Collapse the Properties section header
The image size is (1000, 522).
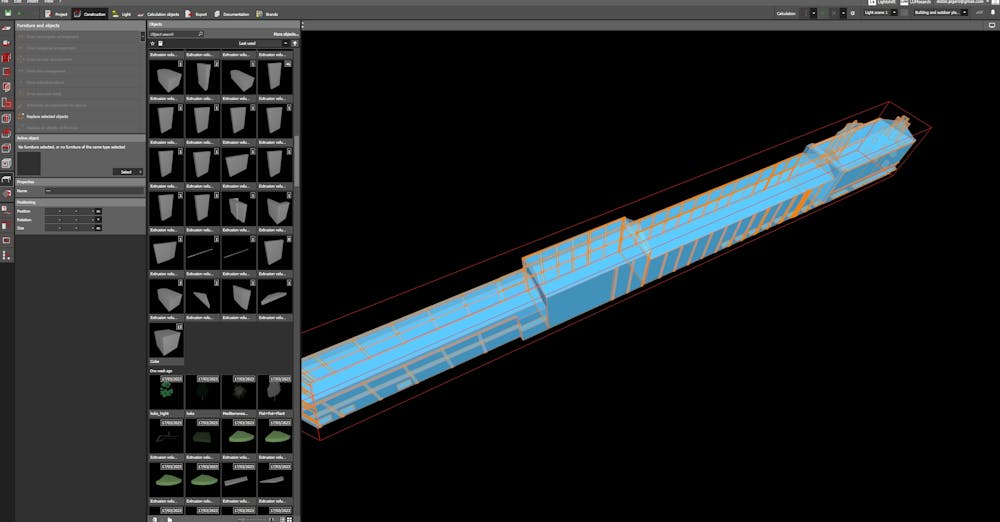point(80,182)
